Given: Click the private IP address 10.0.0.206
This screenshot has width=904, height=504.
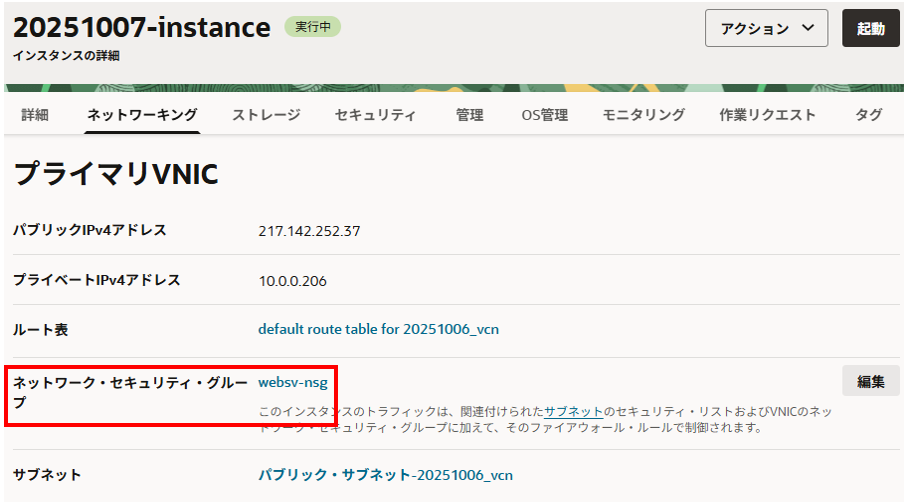Looking at the screenshot, I should pos(292,281).
